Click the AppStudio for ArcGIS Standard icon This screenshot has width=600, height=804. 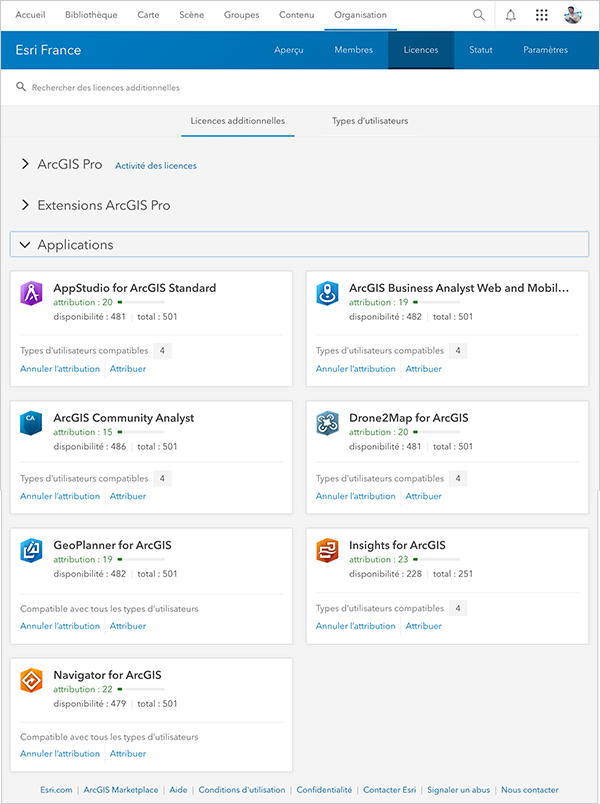point(31,294)
